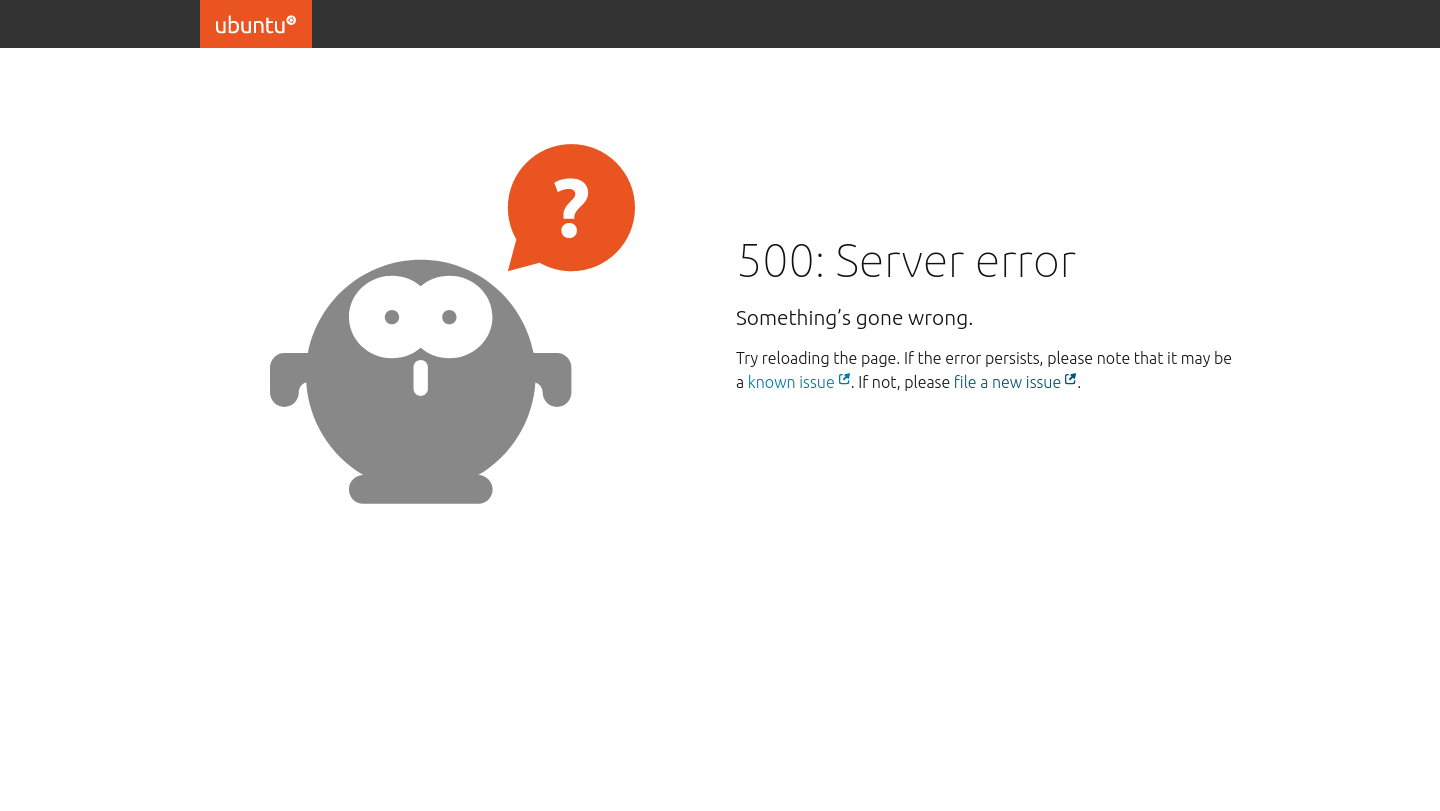
Task: Click the external-link icon after known issue
Action: 844,379
